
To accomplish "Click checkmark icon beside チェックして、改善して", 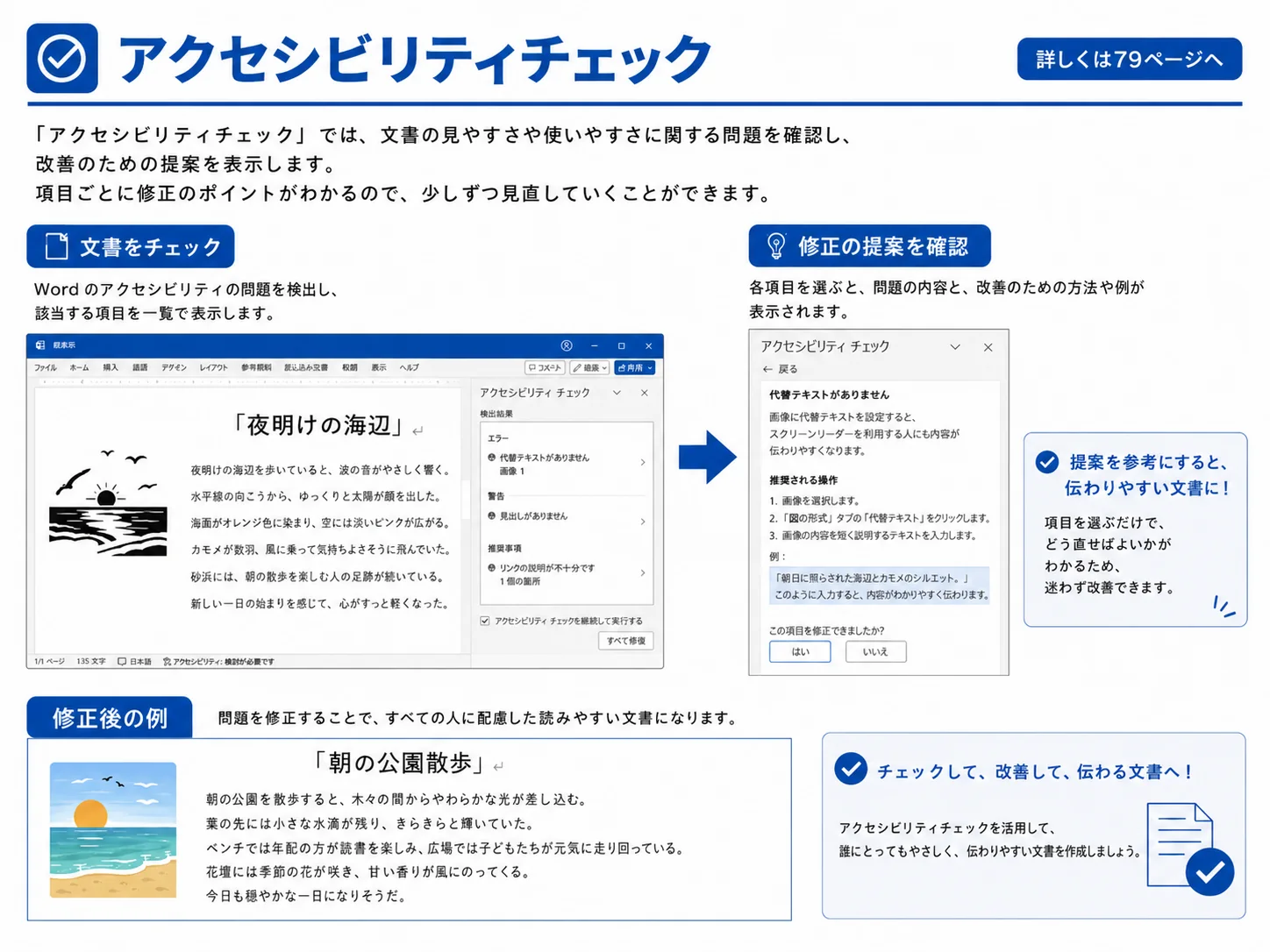I will tap(851, 769).
